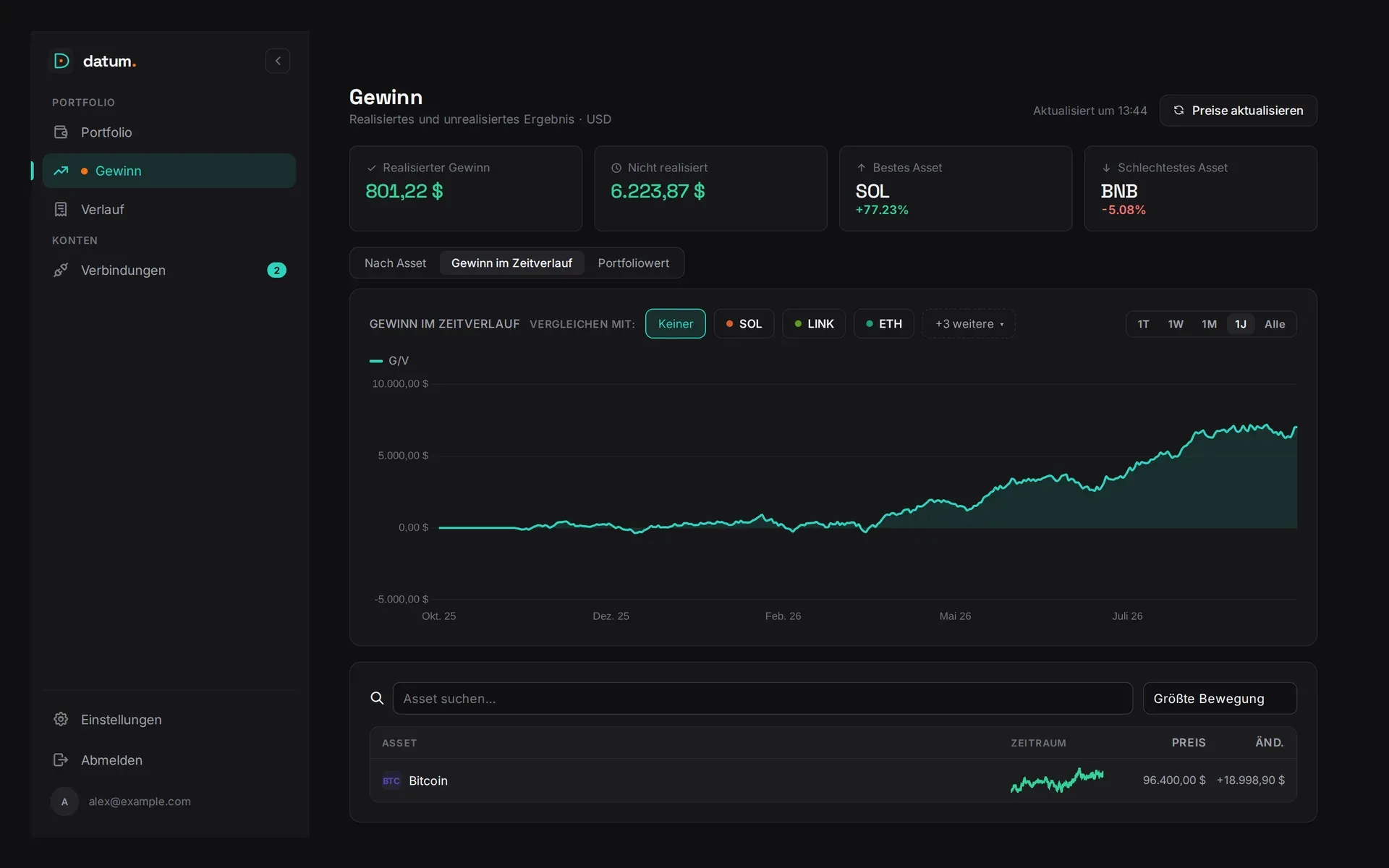Select the Gewinn im Zeitverlauf tab
Viewport: 1389px width, 868px height.
pos(511,263)
